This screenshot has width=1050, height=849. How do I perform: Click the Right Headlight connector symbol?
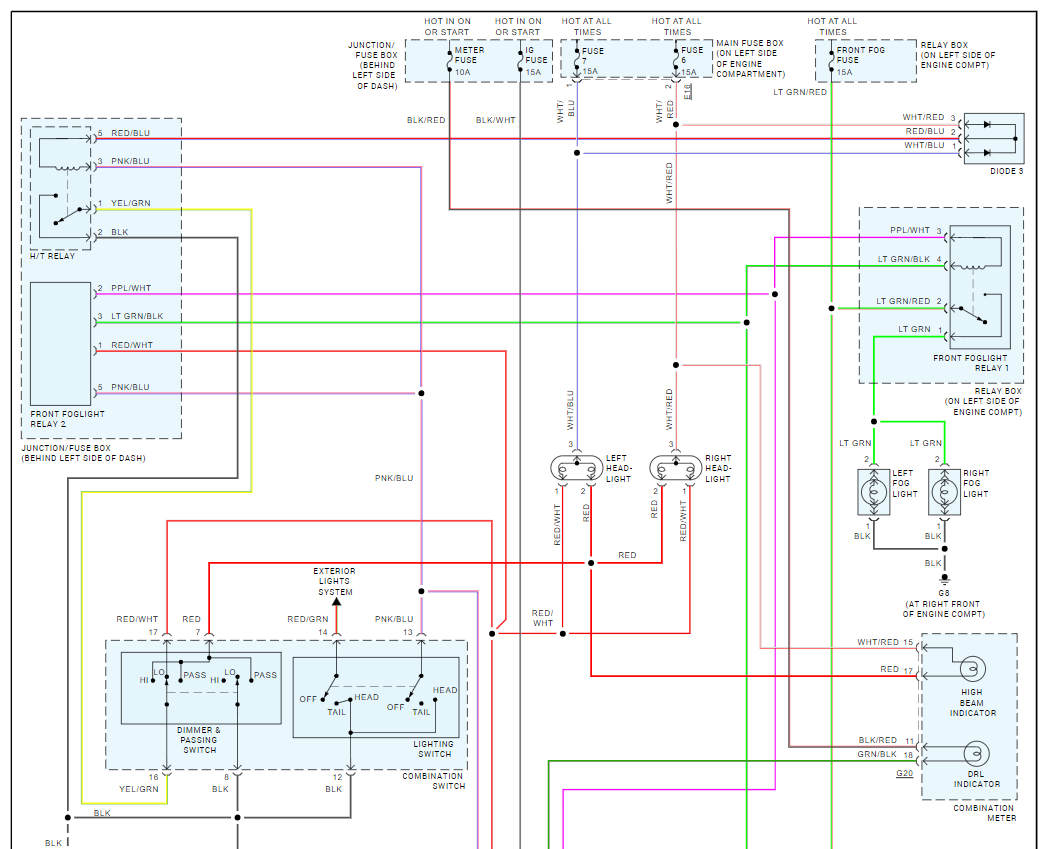tap(676, 468)
